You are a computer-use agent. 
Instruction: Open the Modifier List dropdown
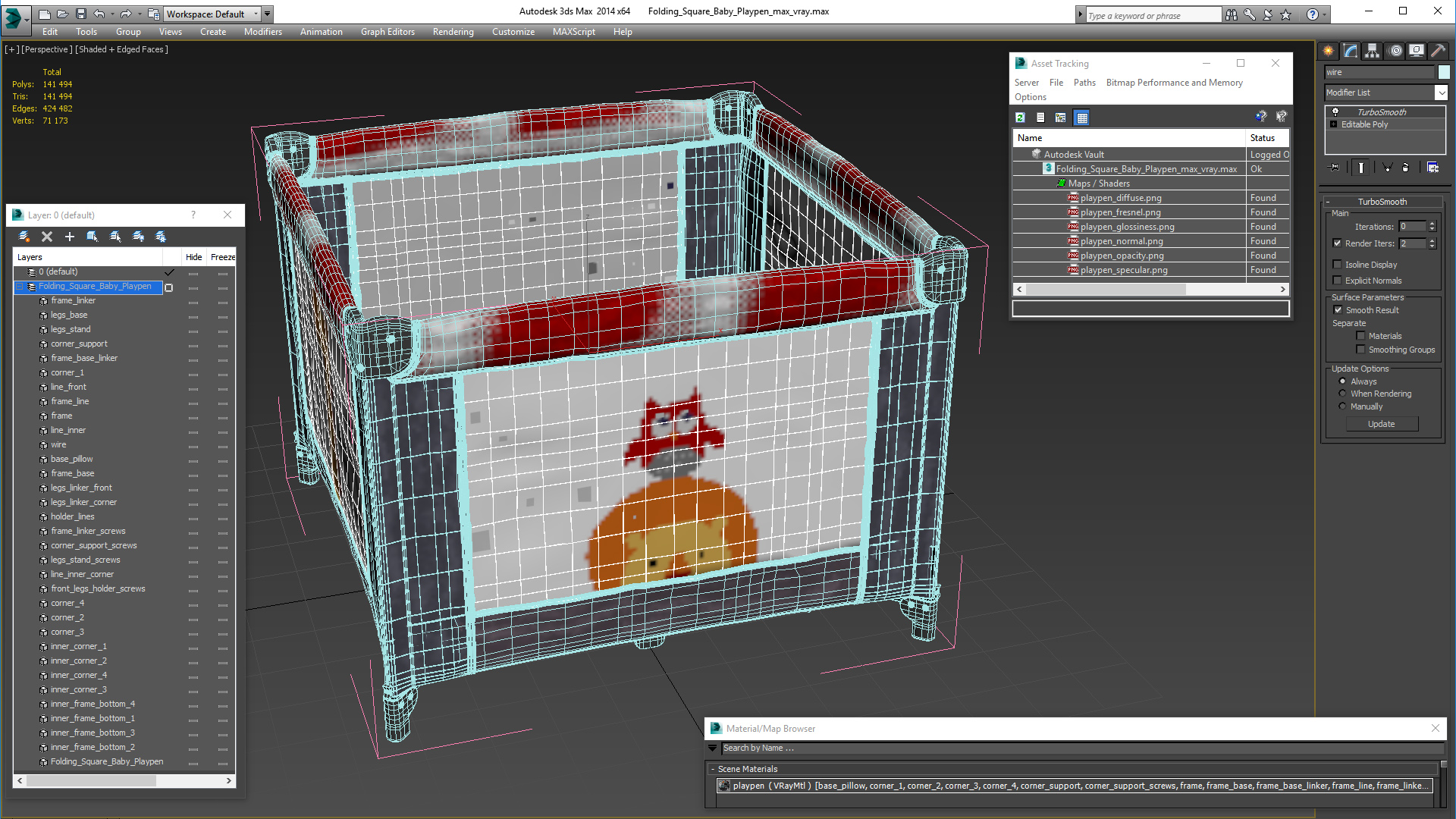(1441, 93)
